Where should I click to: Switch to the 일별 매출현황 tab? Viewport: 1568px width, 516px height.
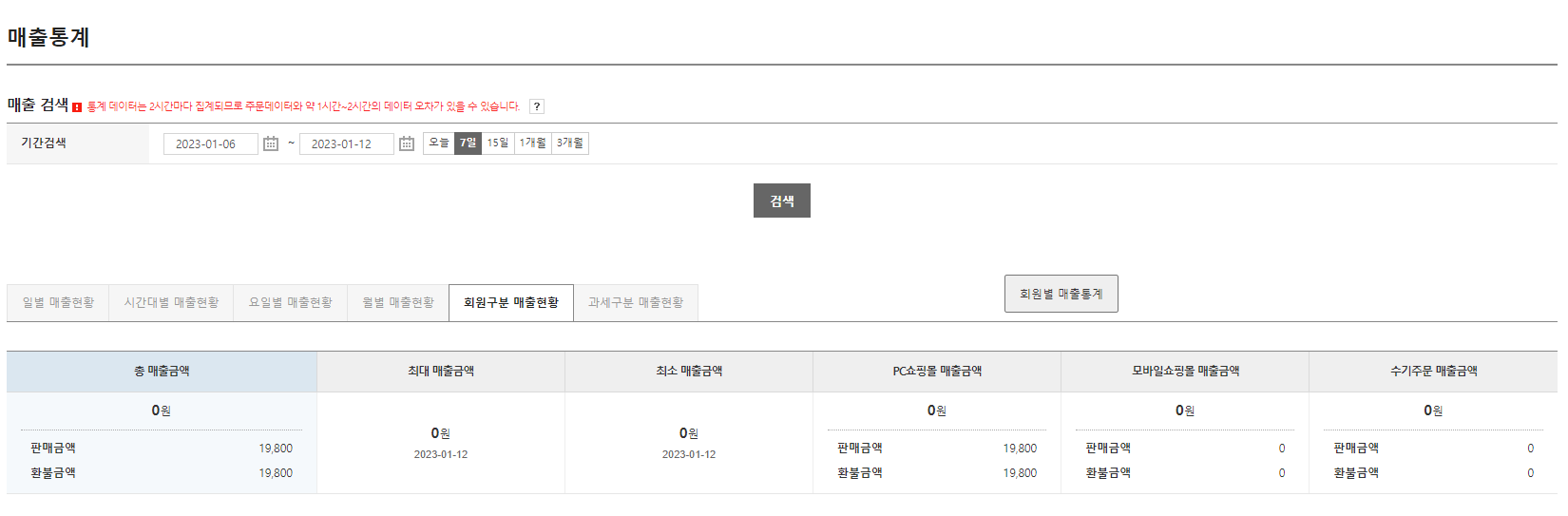(58, 303)
